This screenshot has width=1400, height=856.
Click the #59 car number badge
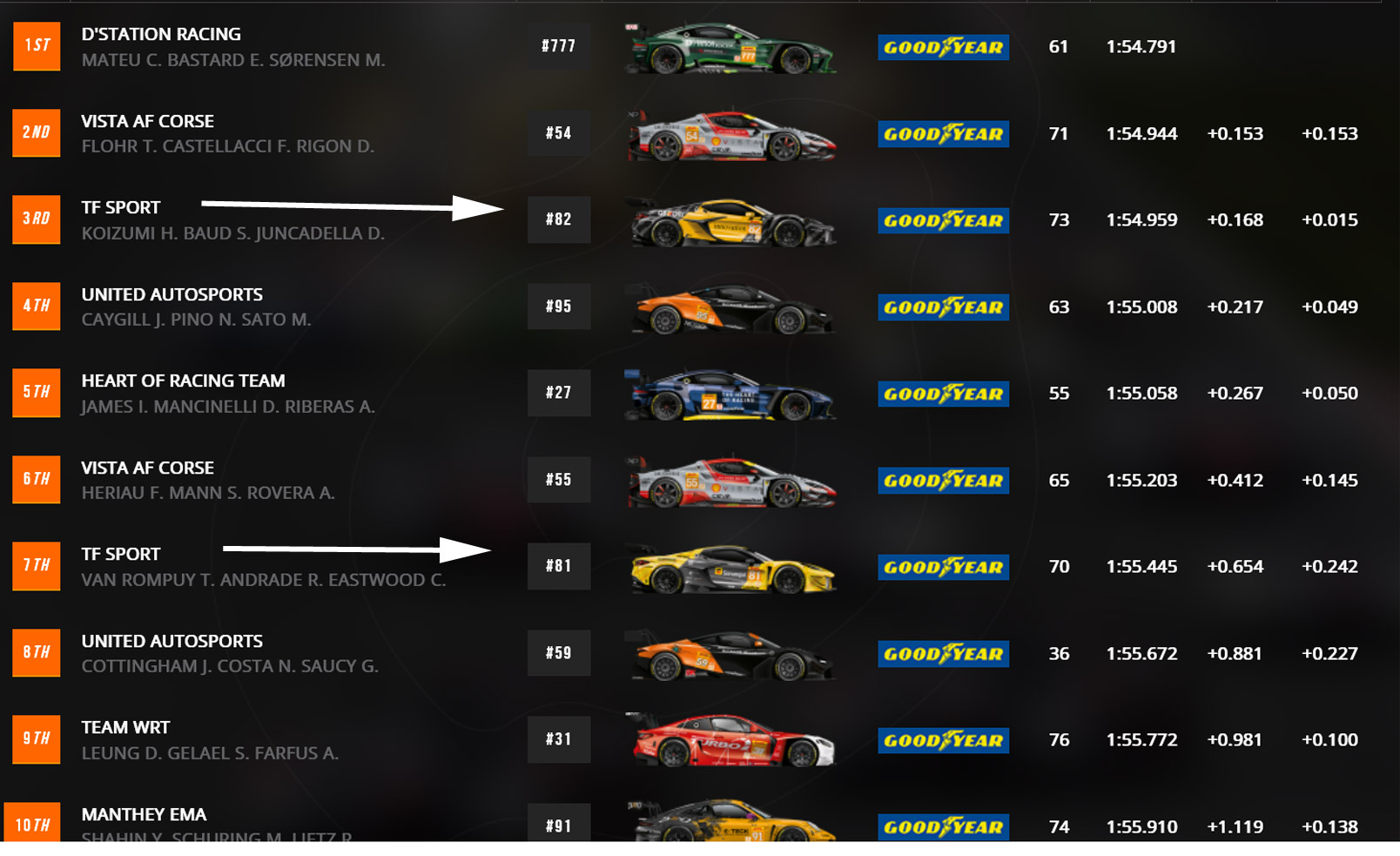[559, 653]
